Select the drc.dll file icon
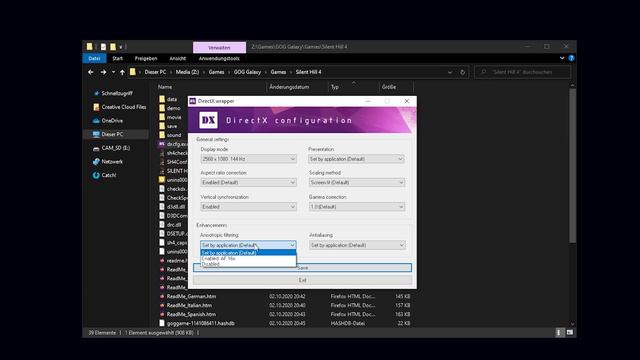This screenshot has height=360, width=640. [162, 224]
